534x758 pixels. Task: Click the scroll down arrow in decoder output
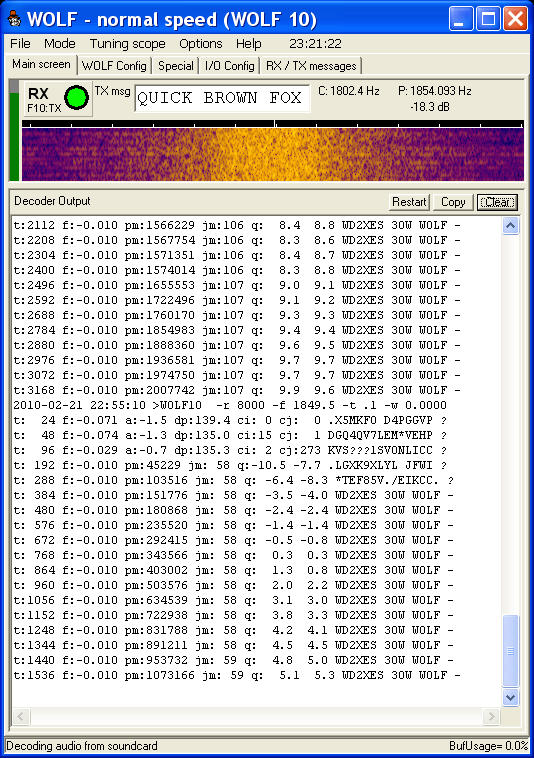511,697
